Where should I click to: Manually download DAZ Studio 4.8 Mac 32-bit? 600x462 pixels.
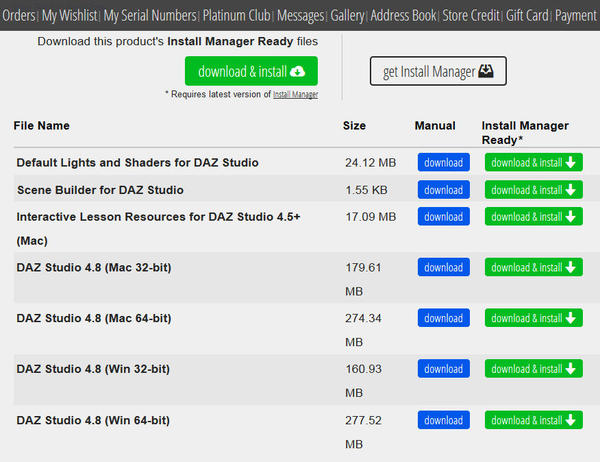point(443,267)
